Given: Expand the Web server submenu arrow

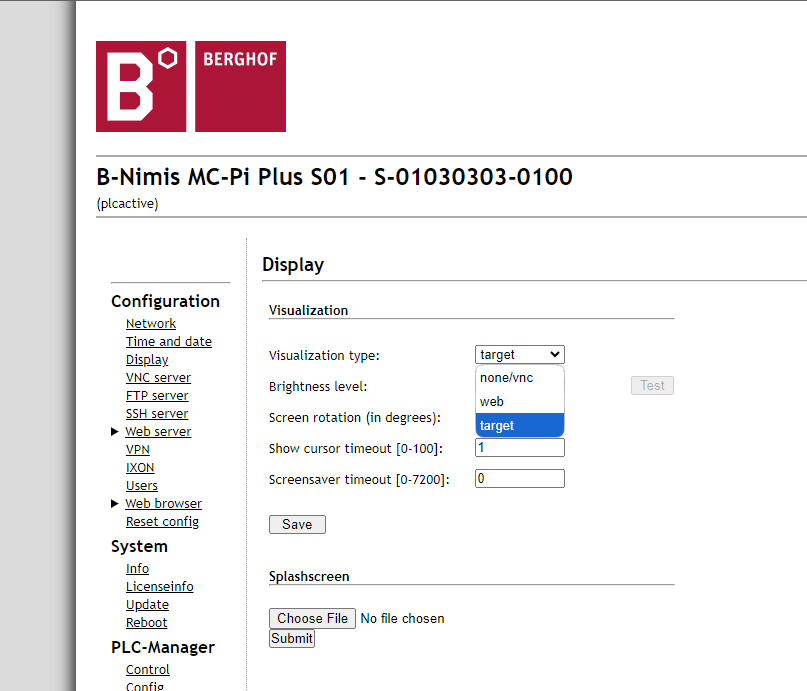Looking at the screenshot, I should pos(115,432).
